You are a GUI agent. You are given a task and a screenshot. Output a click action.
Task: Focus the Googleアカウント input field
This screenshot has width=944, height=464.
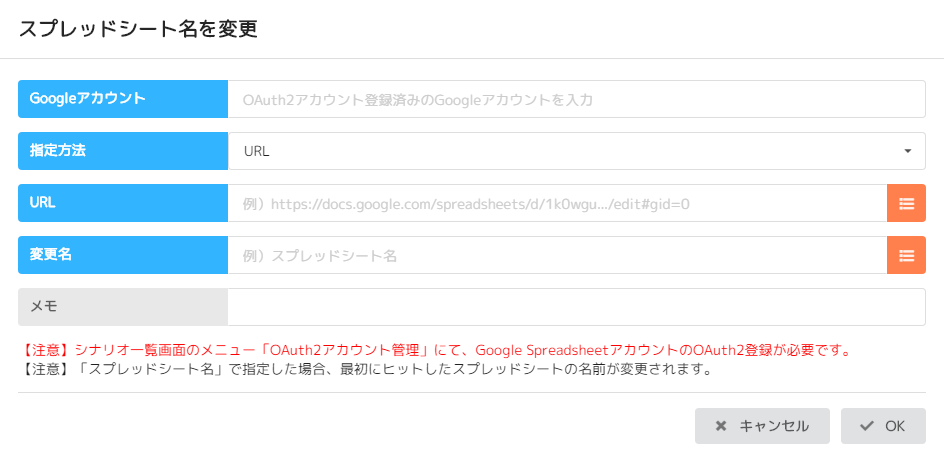click(576, 99)
